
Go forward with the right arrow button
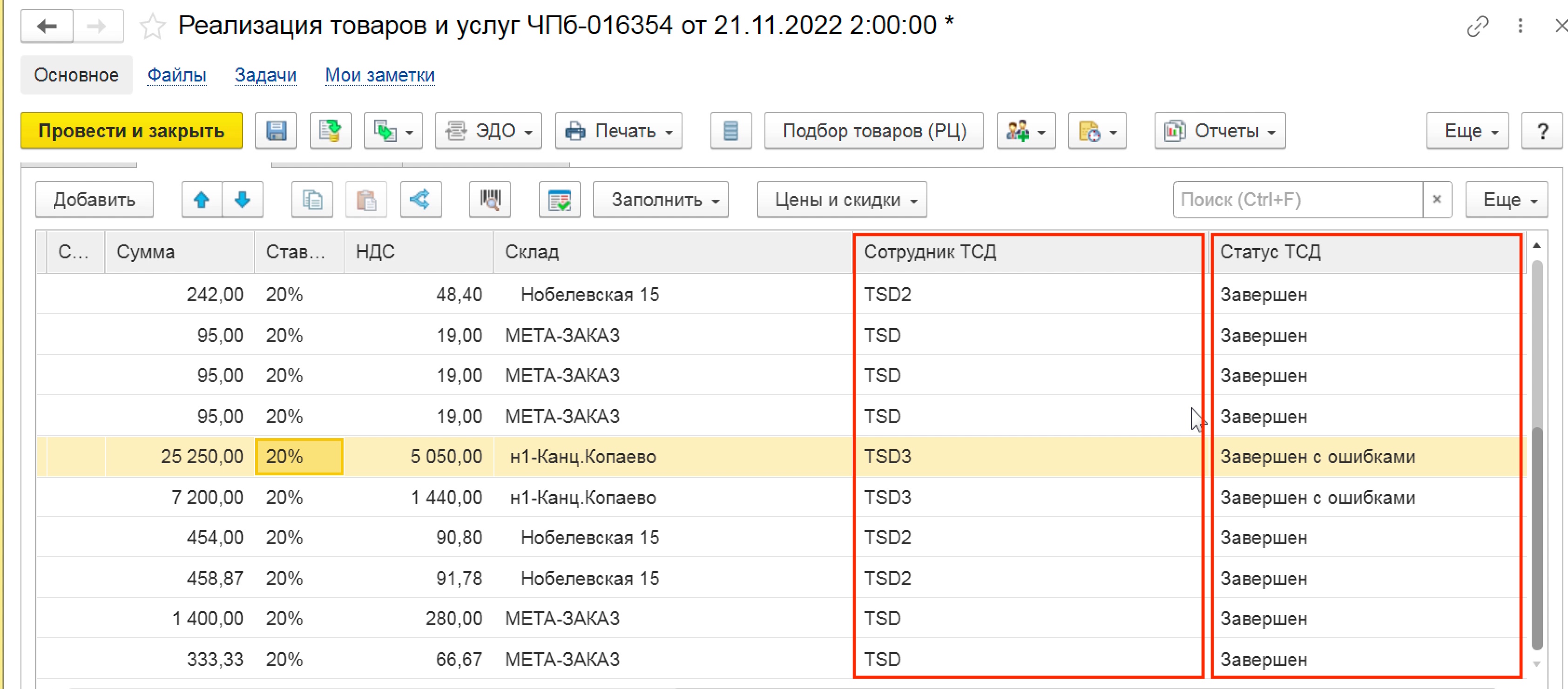click(x=97, y=26)
